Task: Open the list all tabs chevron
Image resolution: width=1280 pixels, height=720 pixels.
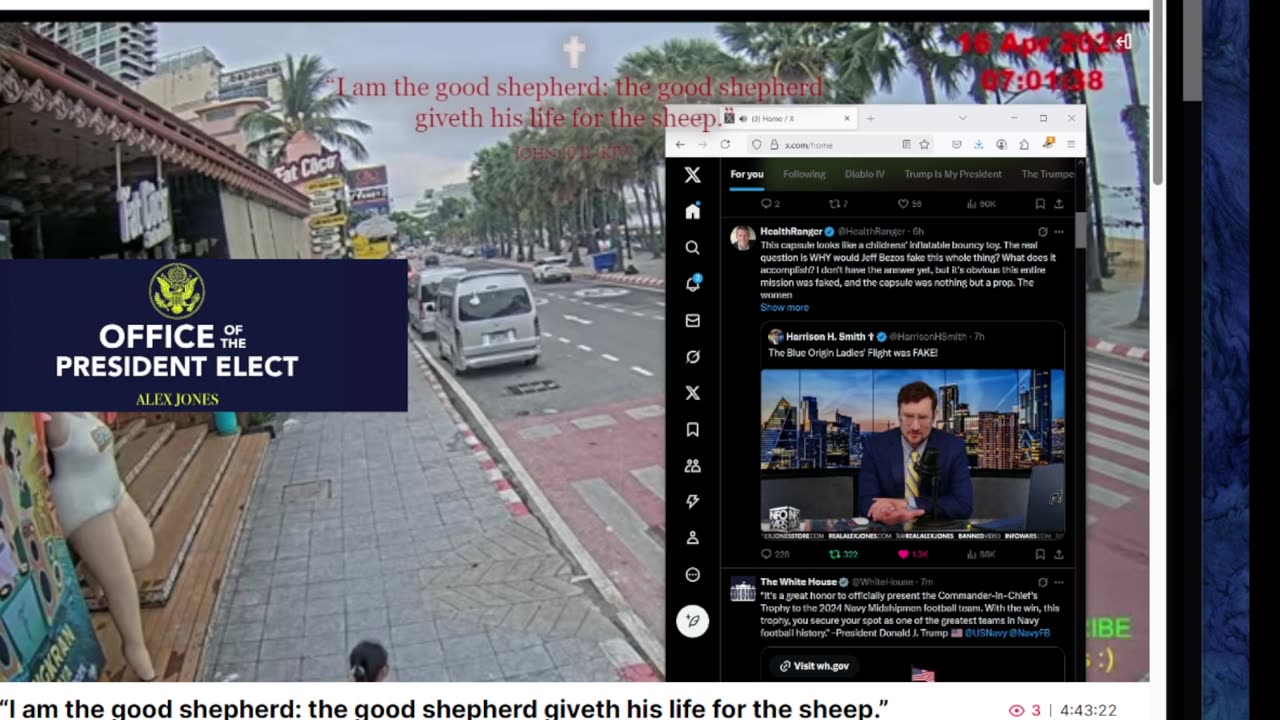Action: click(962, 118)
